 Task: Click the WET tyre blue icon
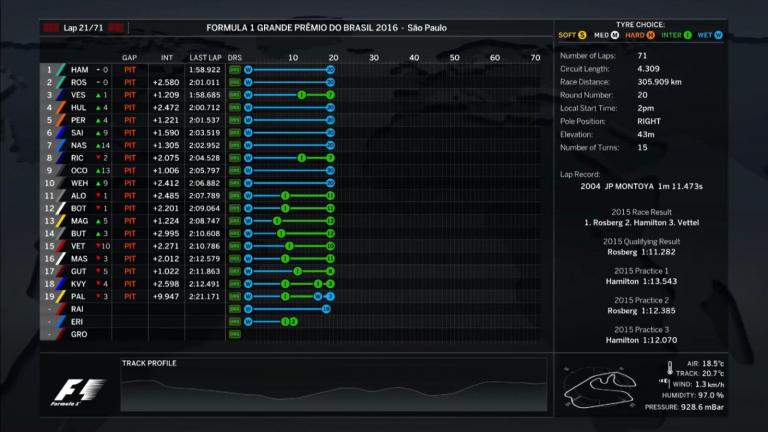[x=718, y=35]
